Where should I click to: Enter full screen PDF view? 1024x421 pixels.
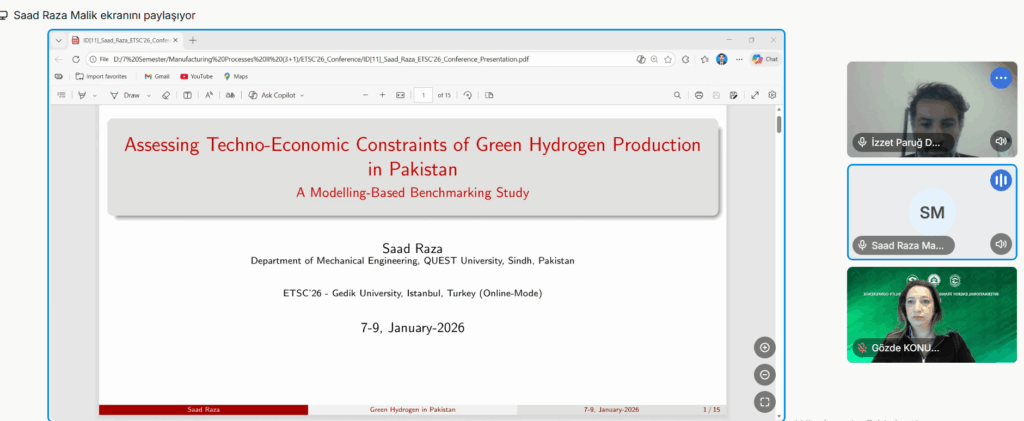[755, 95]
